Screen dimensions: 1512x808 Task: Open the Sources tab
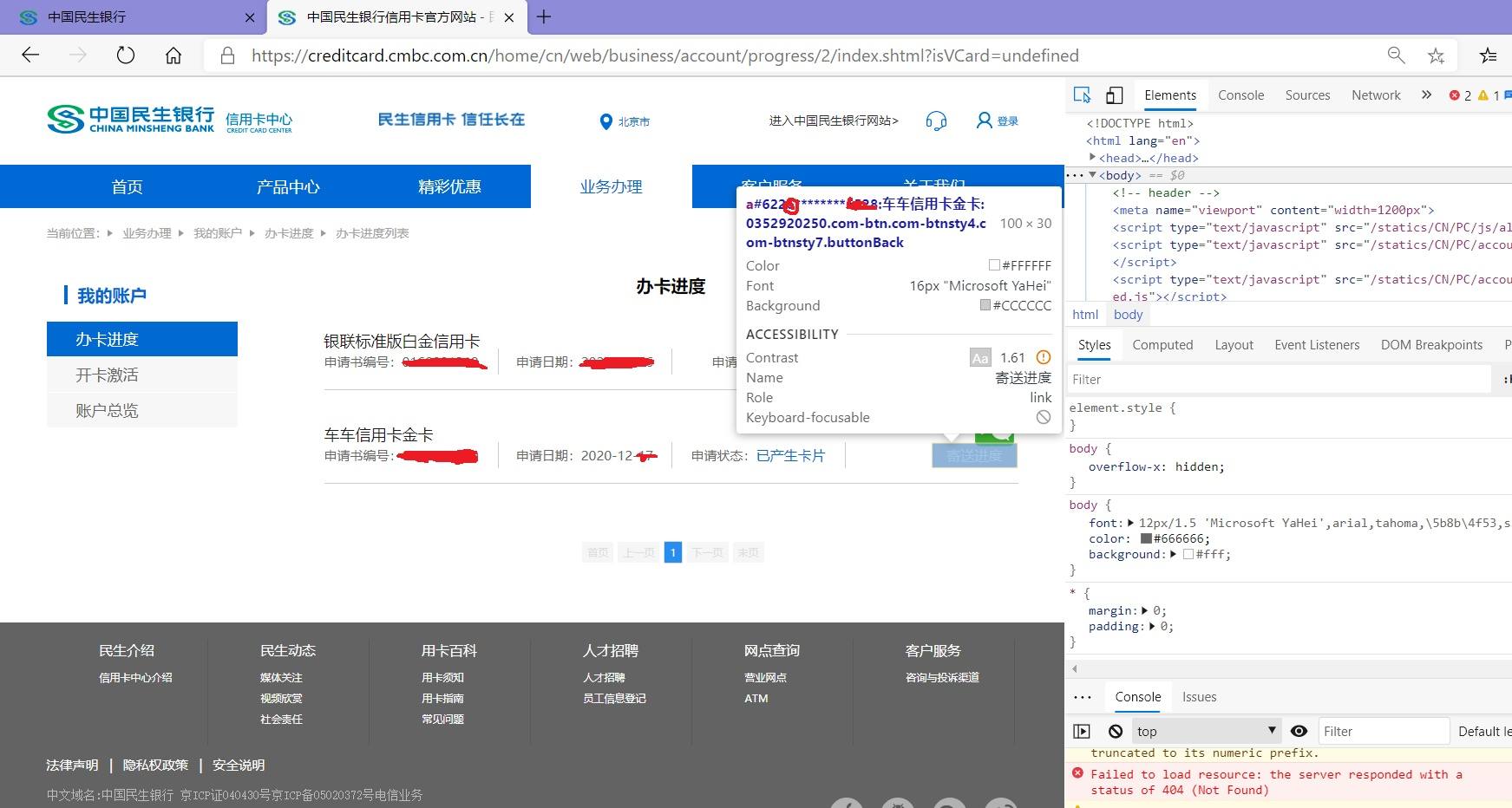click(1307, 95)
